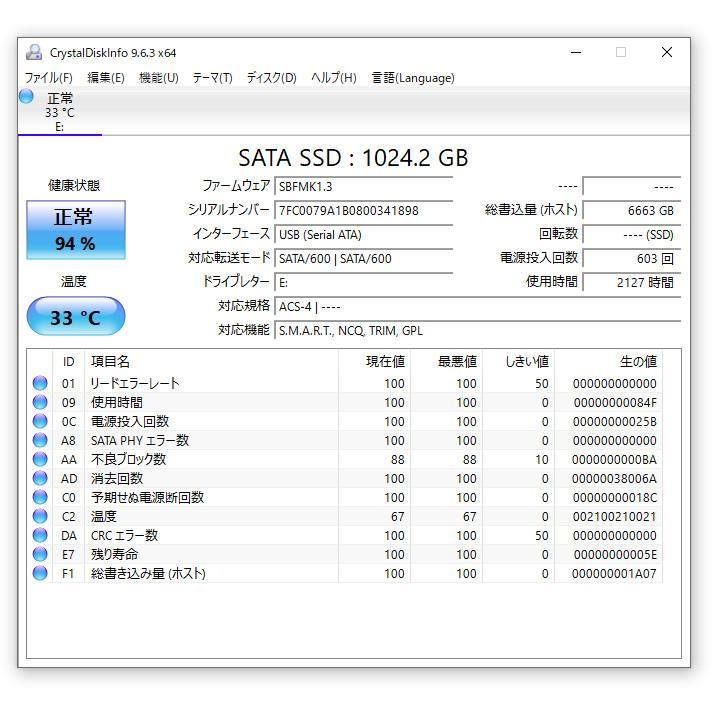Click status orb of 予期せぬ電源断回数 row
Viewport: 712px width, 712px height.
point(40,497)
